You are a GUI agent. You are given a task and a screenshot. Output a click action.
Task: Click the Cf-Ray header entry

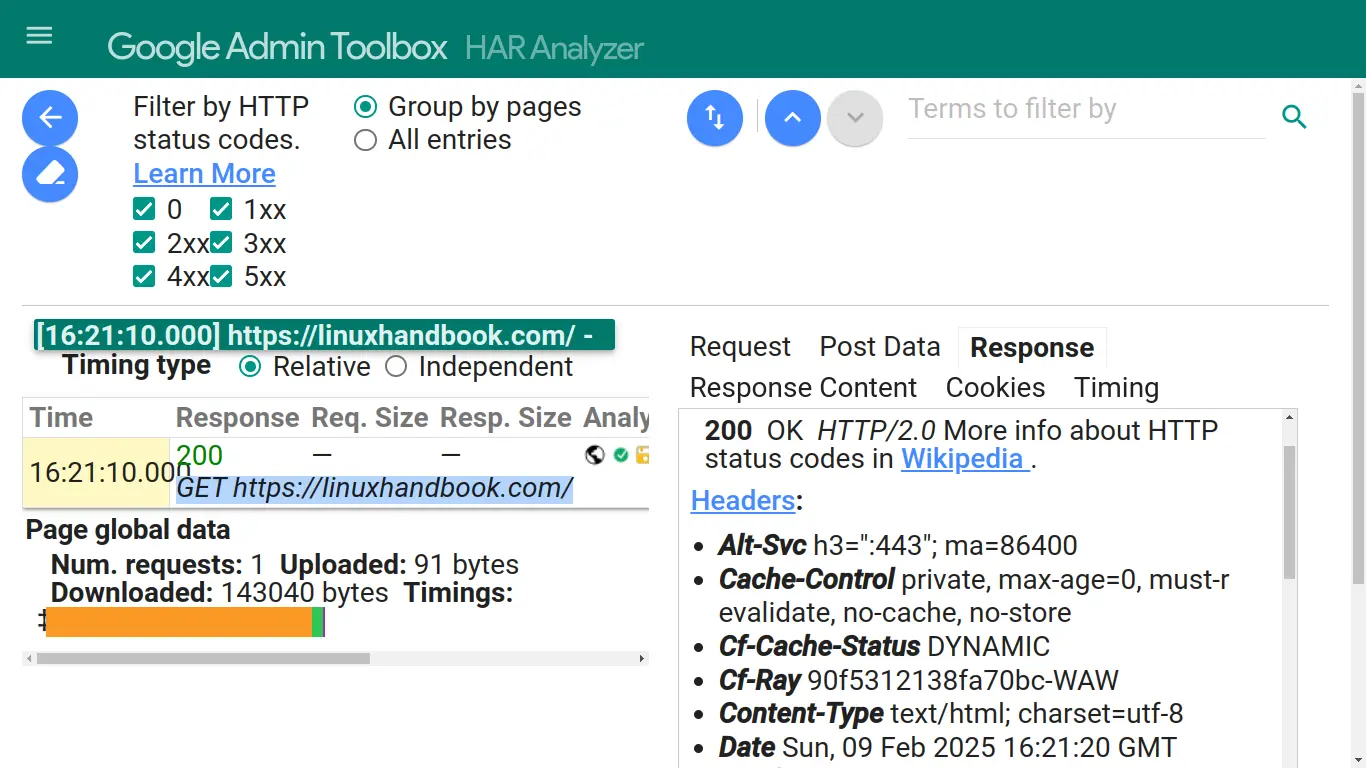point(919,680)
